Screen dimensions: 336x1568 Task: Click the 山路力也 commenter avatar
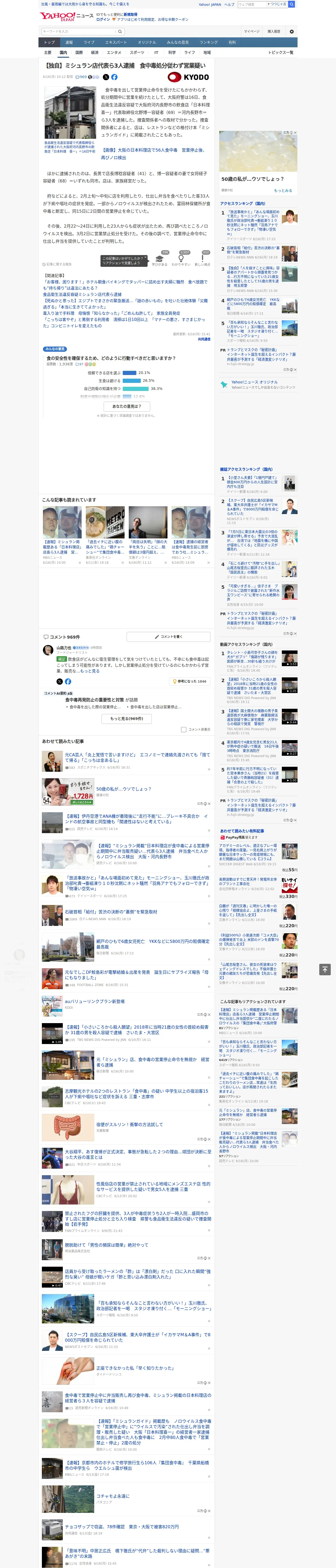(x=48, y=651)
